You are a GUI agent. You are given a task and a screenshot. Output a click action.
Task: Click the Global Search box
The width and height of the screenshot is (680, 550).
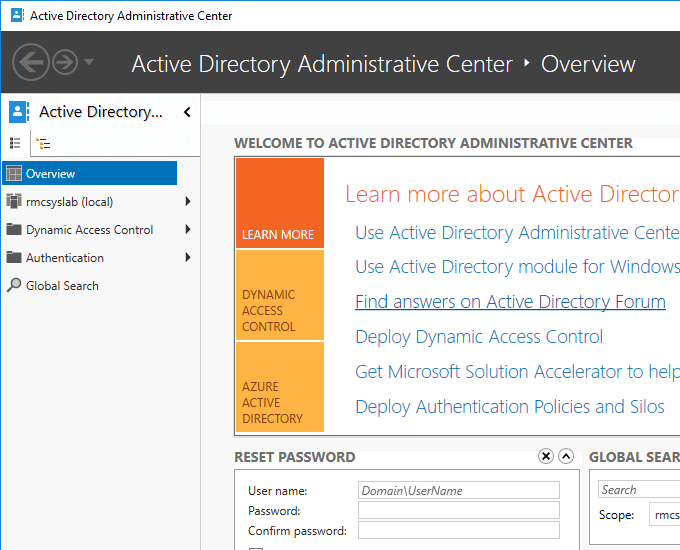(639, 489)
